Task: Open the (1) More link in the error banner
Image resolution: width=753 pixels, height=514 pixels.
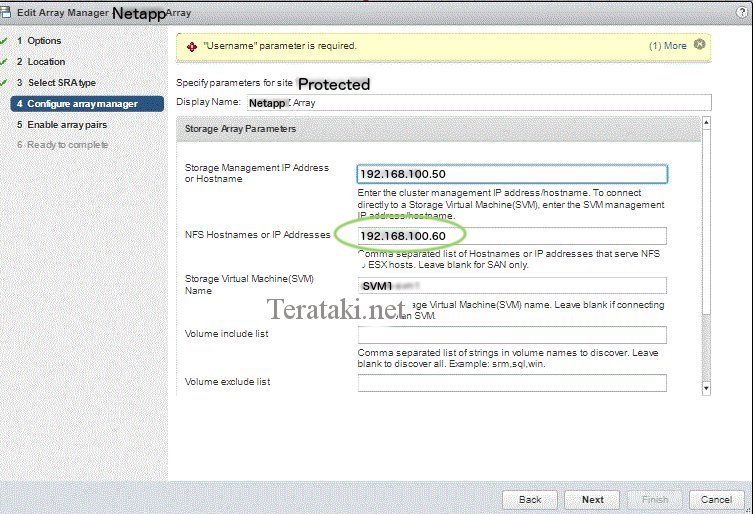Action: (x=668, y=46)
